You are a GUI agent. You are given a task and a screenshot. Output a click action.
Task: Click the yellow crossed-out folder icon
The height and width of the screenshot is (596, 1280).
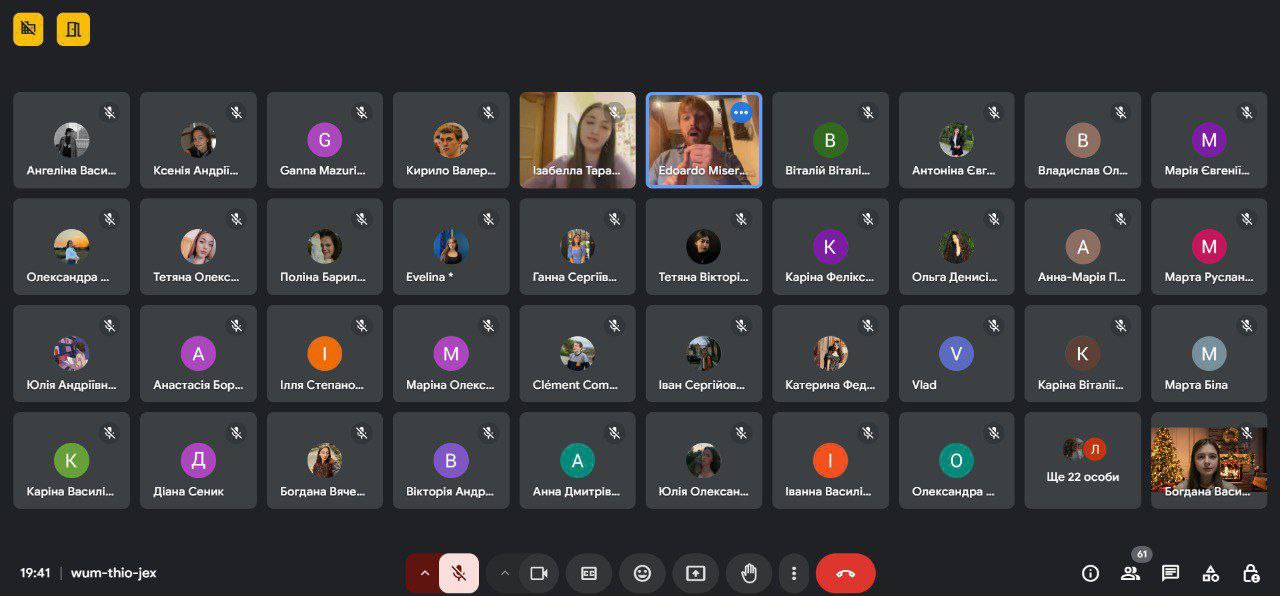pos(28,29)
